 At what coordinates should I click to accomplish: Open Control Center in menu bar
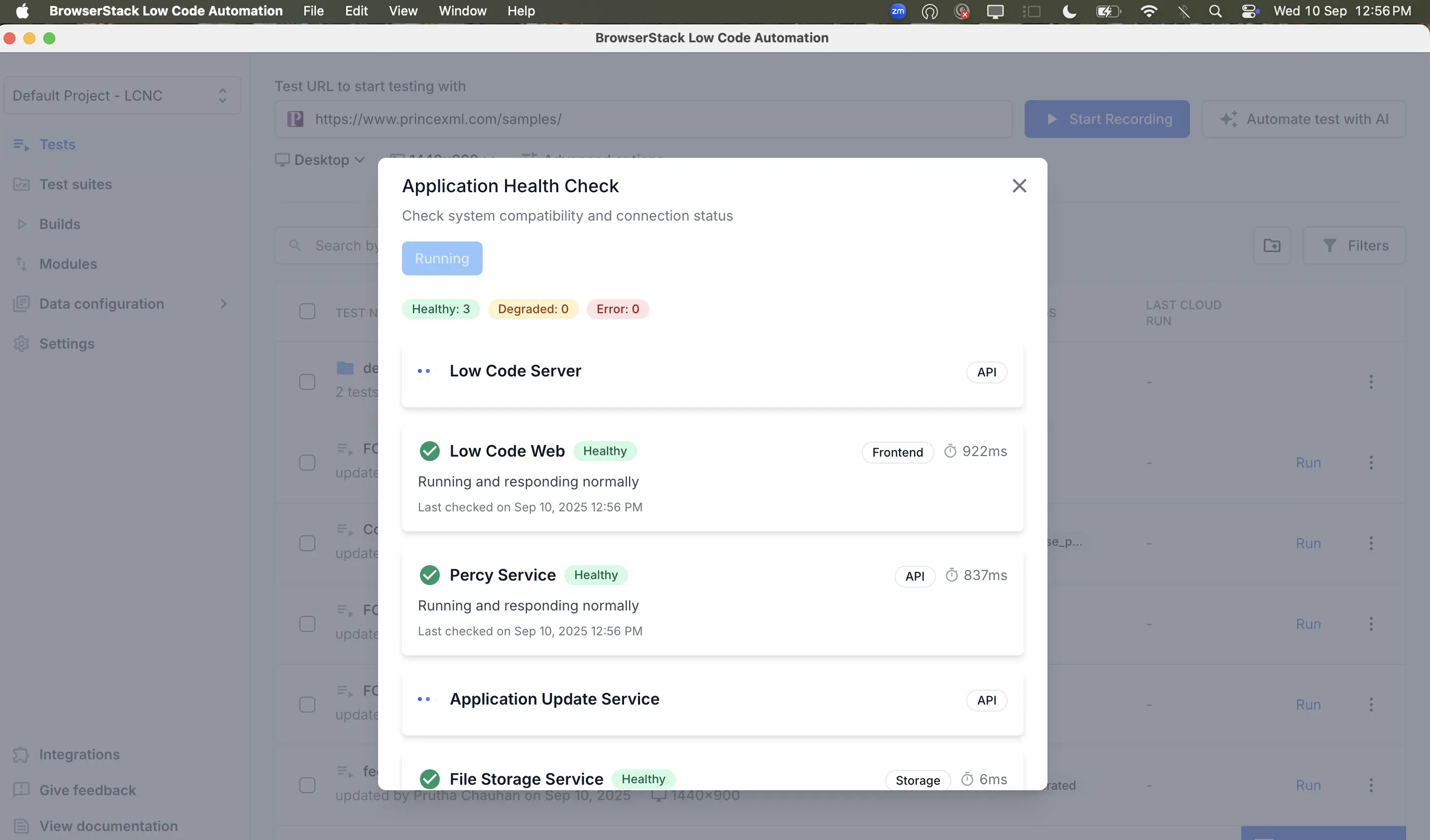tap(1250, 11)
